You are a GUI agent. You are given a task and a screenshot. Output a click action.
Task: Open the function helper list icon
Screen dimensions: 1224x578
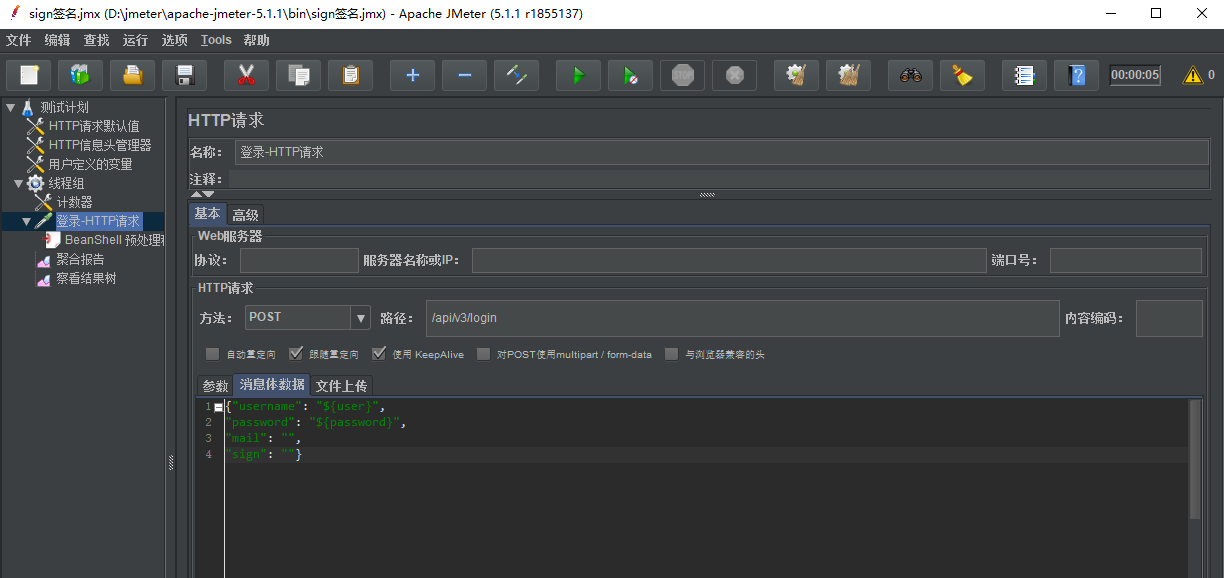1024,75
